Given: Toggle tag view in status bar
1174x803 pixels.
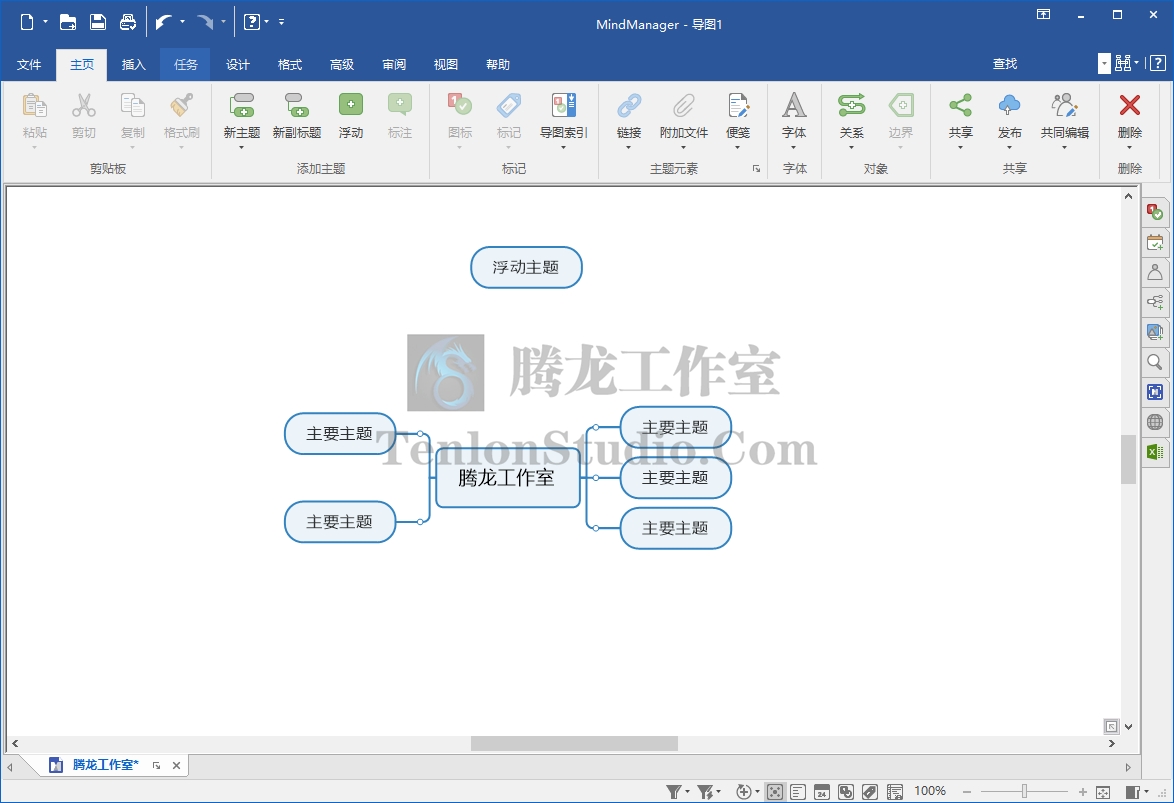Looking at the screenshot, I should 870,792.
